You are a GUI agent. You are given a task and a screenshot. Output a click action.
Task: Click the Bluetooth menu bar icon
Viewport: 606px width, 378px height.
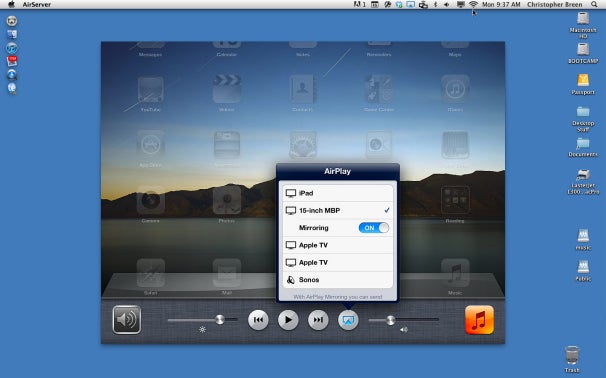tap(435, 5)
